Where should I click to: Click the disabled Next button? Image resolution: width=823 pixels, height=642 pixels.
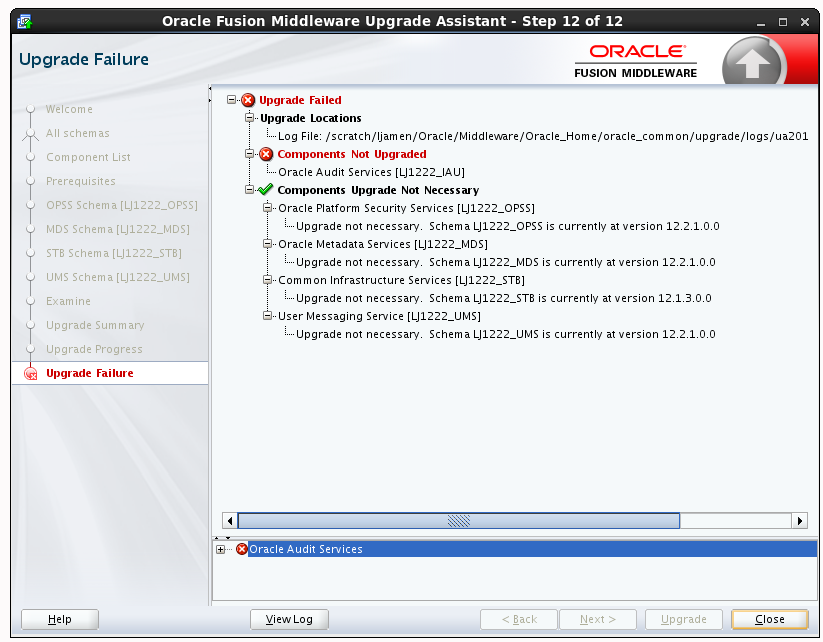(x=598, y=619)
